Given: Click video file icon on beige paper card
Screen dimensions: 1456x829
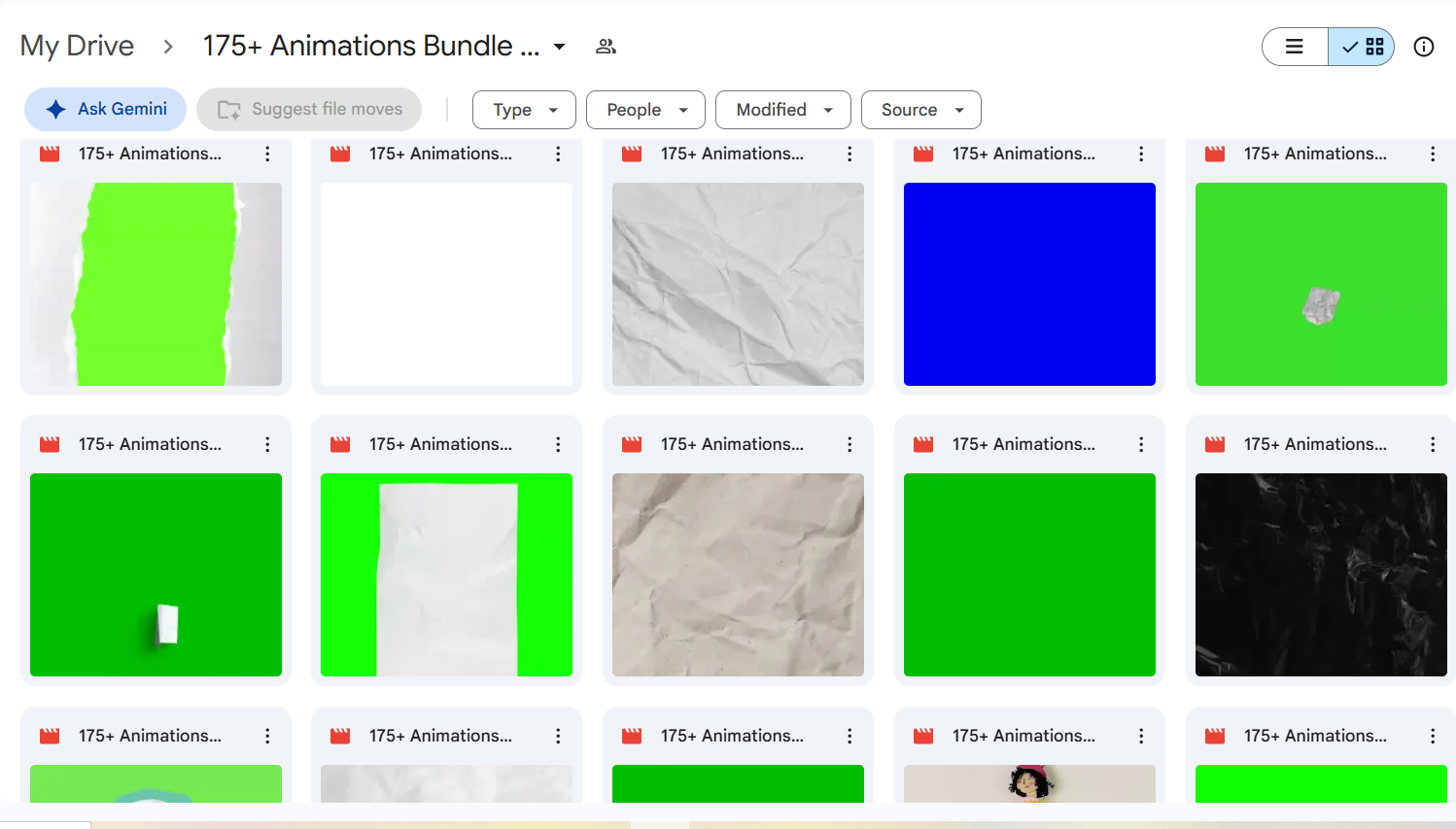Looking at the screenshot, I should click(632, 444).
